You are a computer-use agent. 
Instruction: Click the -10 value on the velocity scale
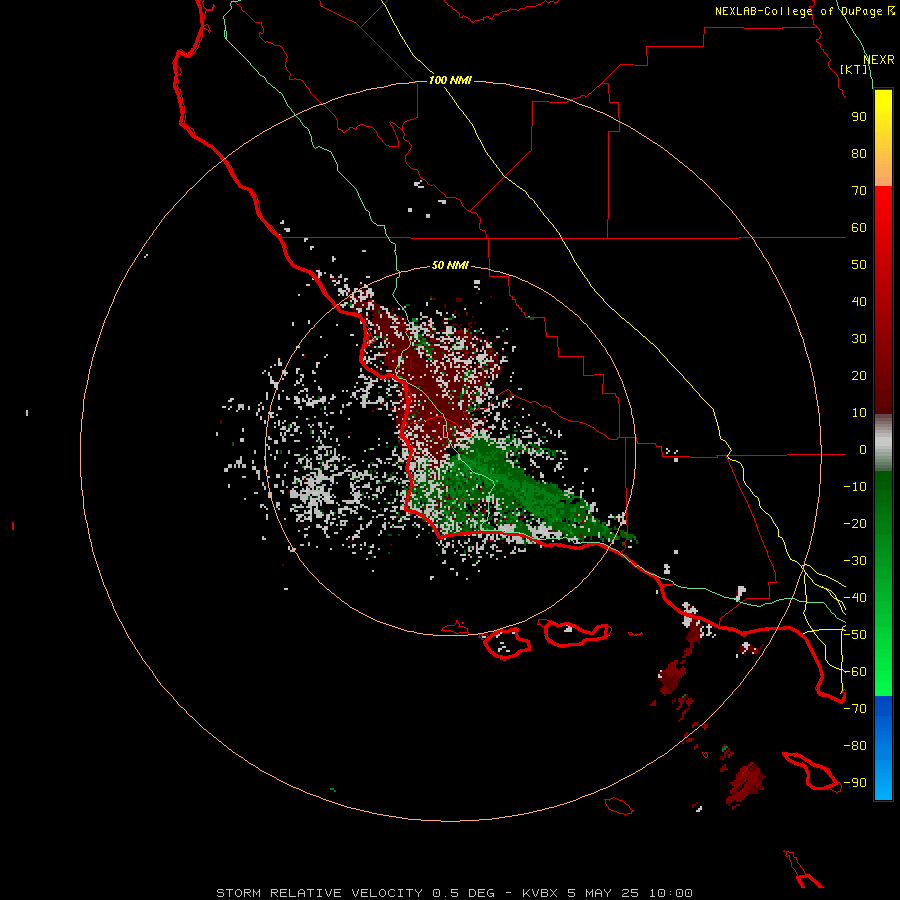click(855, 487)
